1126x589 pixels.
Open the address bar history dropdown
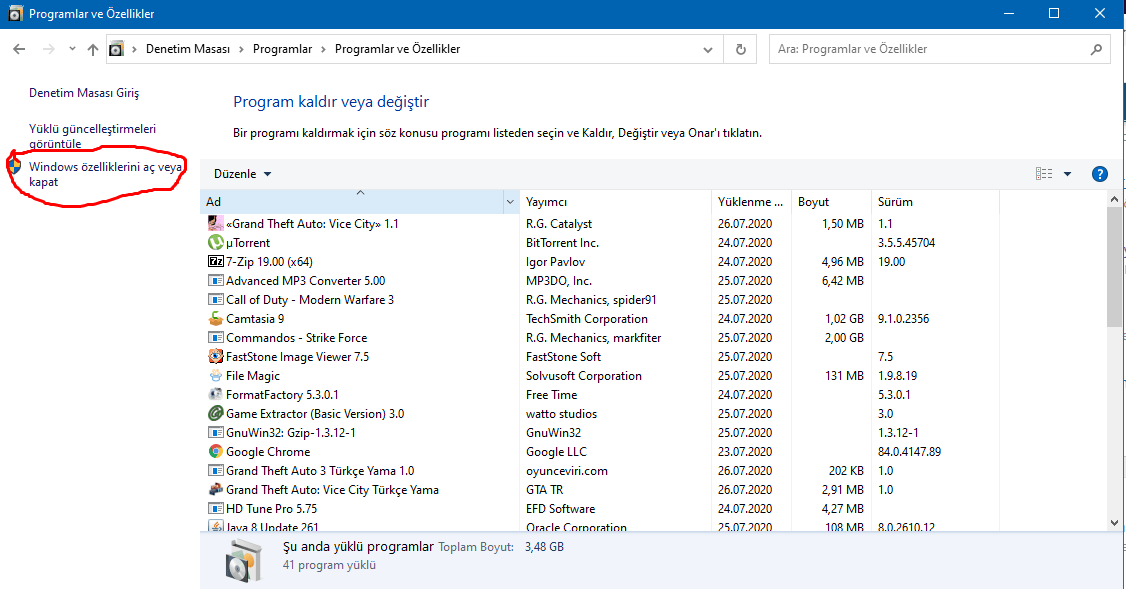[709, 49]
